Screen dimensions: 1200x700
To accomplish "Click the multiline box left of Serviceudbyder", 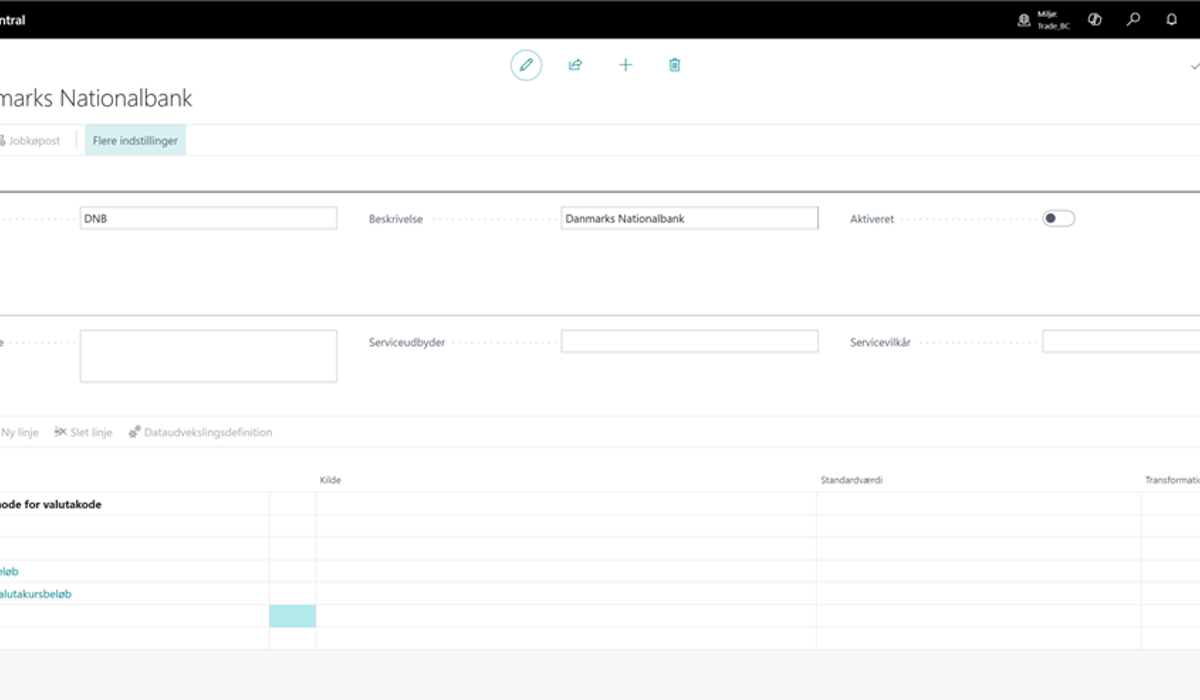I will tap(208, 356).
